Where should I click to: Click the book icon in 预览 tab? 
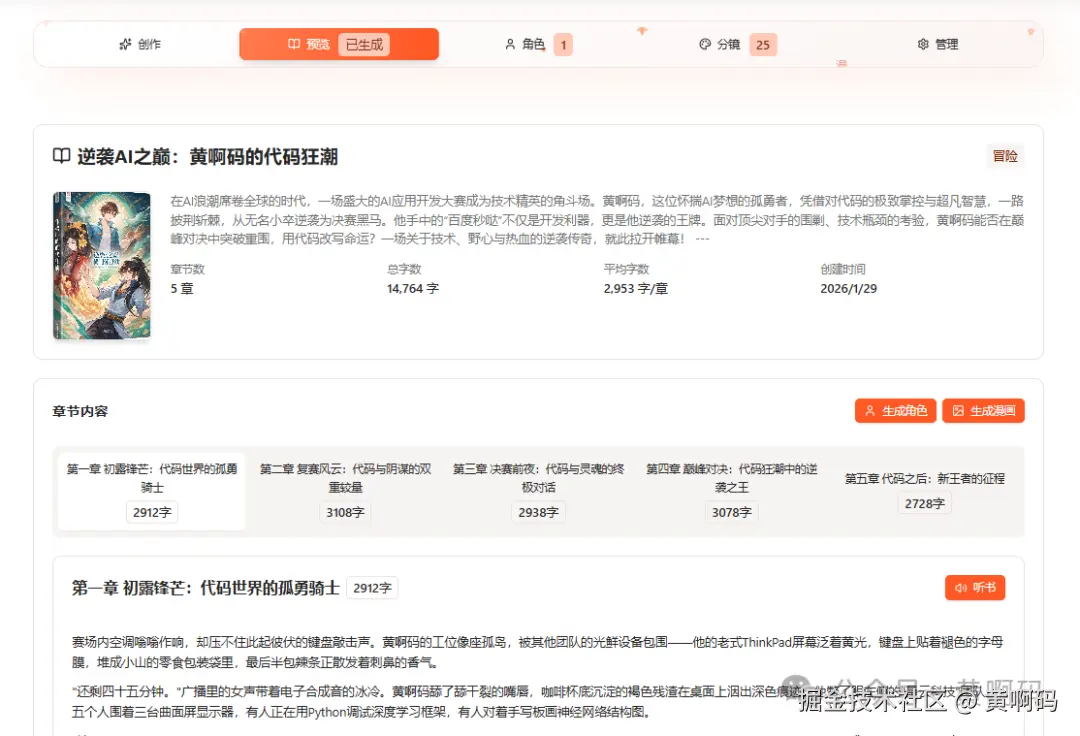click(294, 44)
